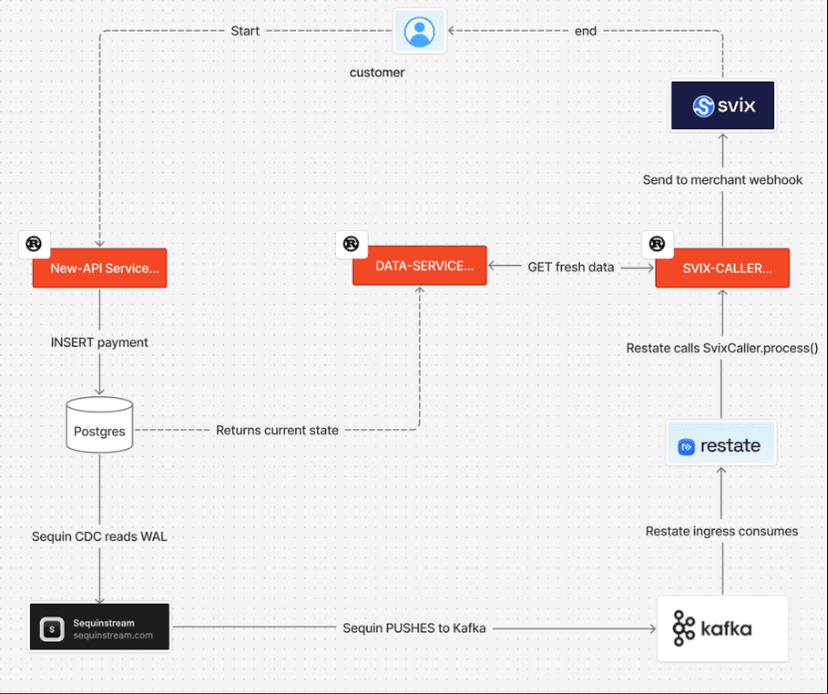Select the end edge label
828x694 pixels.
(585, 31)
